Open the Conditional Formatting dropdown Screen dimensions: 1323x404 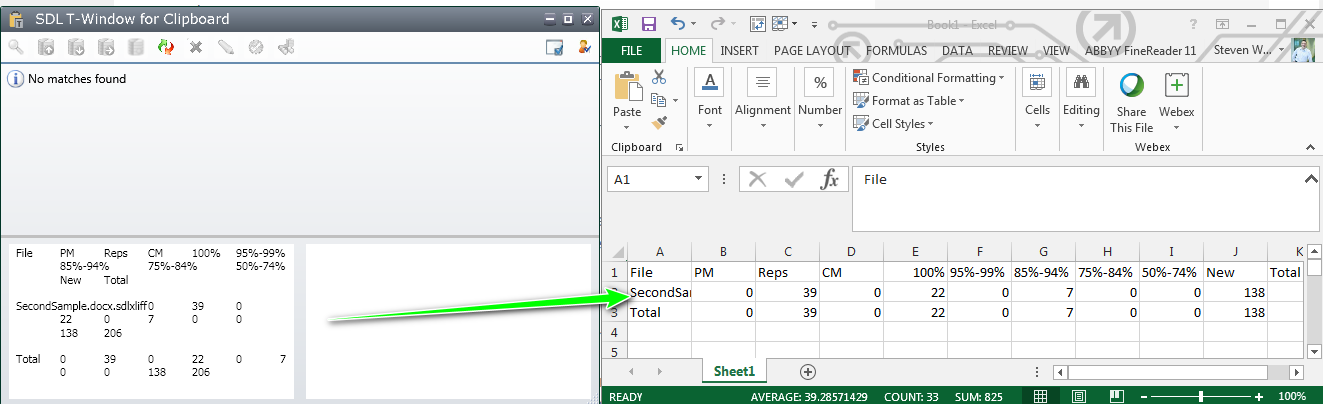click(x=929, y=77)
